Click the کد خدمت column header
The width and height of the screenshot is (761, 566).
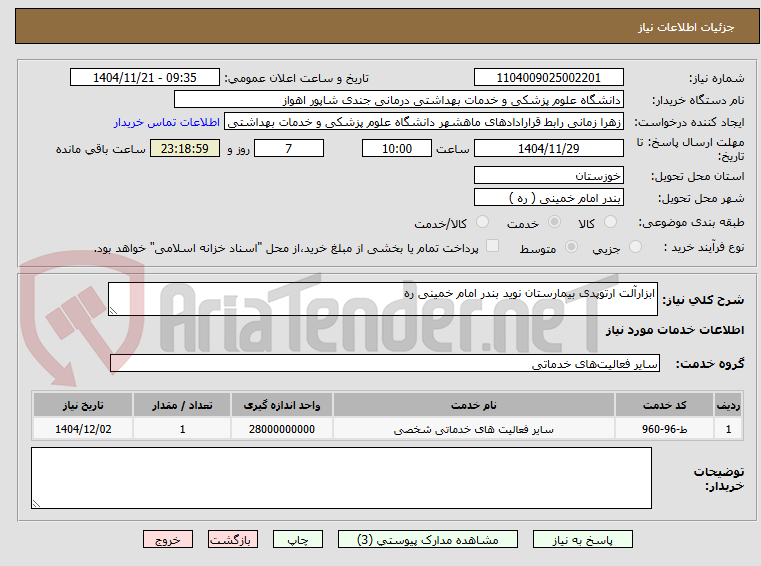coord(664,405)
